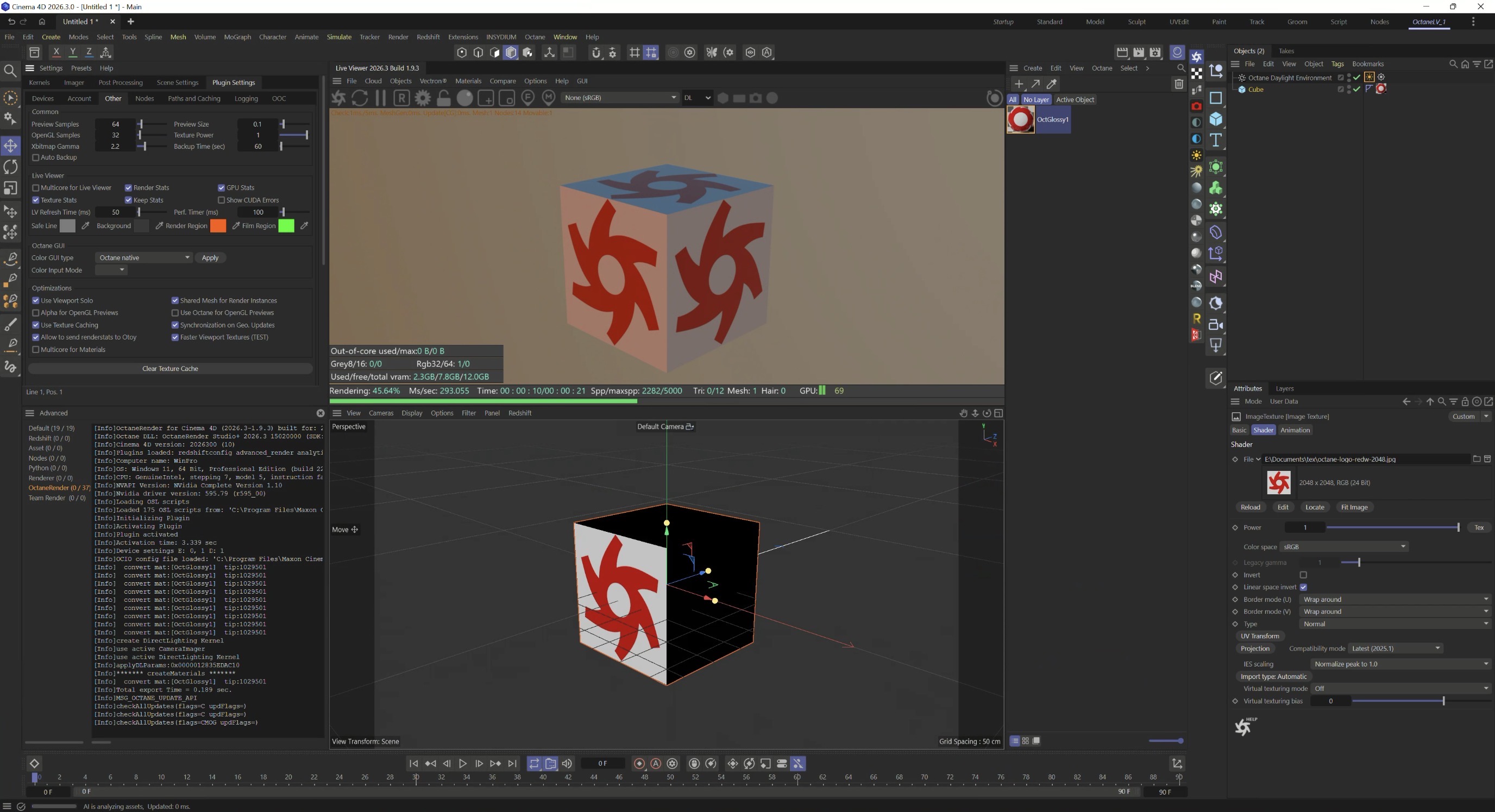Switch to the Kernels tab
Screen dimensions: 1495x812
40,83
